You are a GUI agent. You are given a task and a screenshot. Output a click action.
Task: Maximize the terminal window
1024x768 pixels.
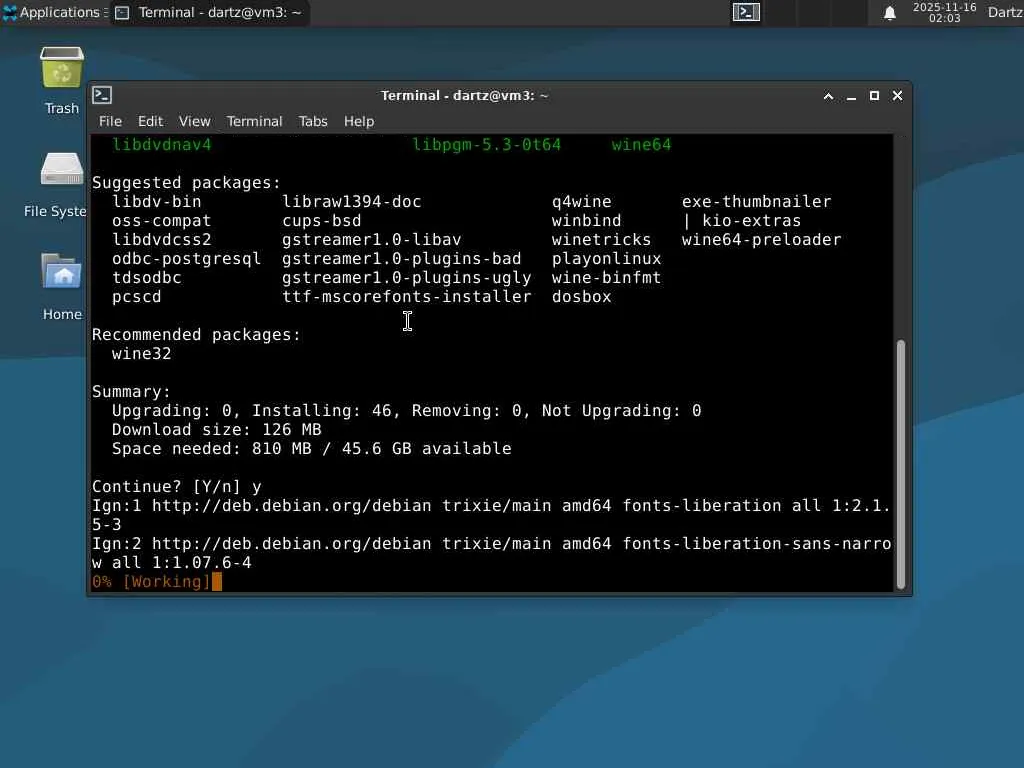[x=874, y=96]
